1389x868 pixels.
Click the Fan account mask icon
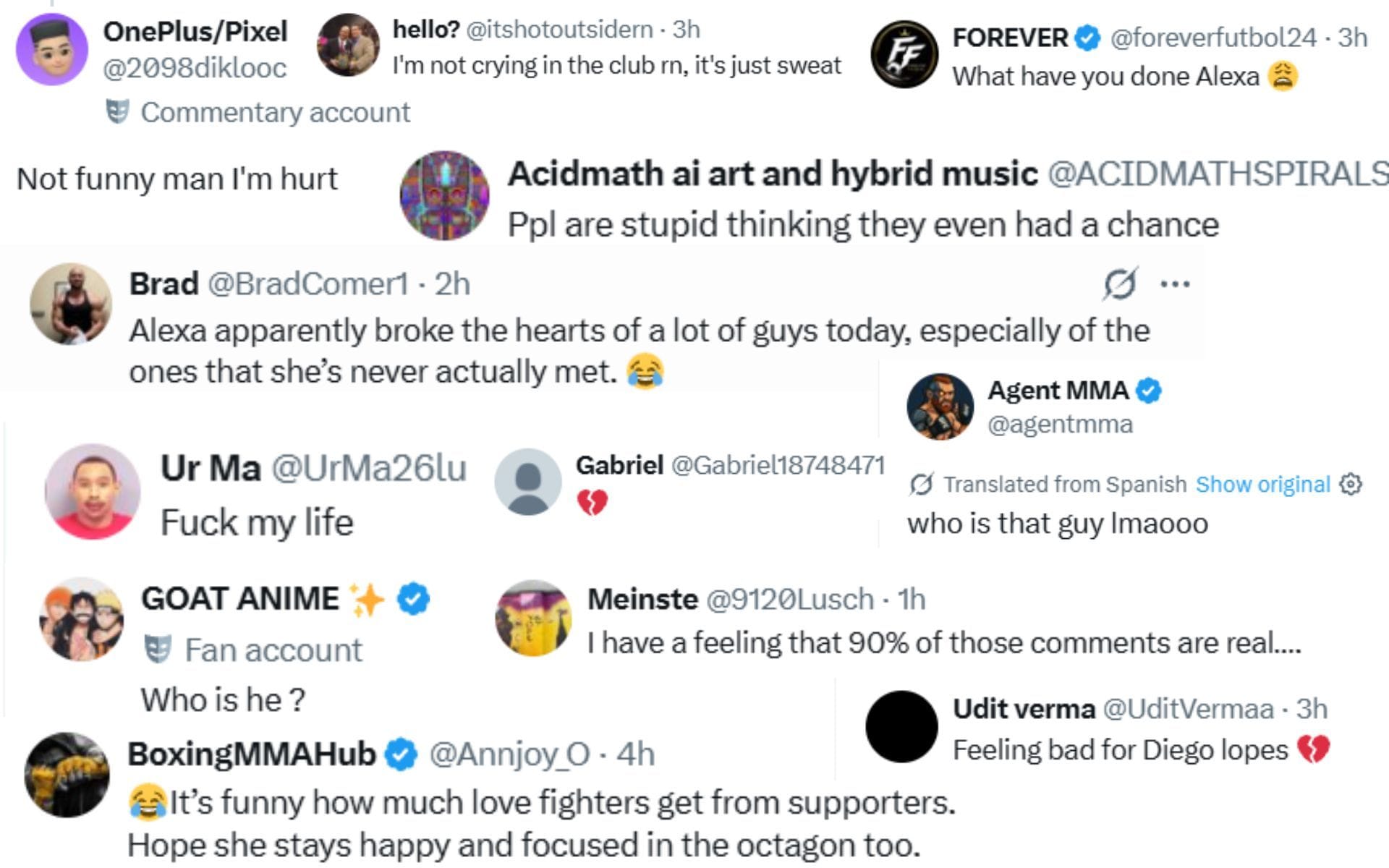click(x=158, y=650)
